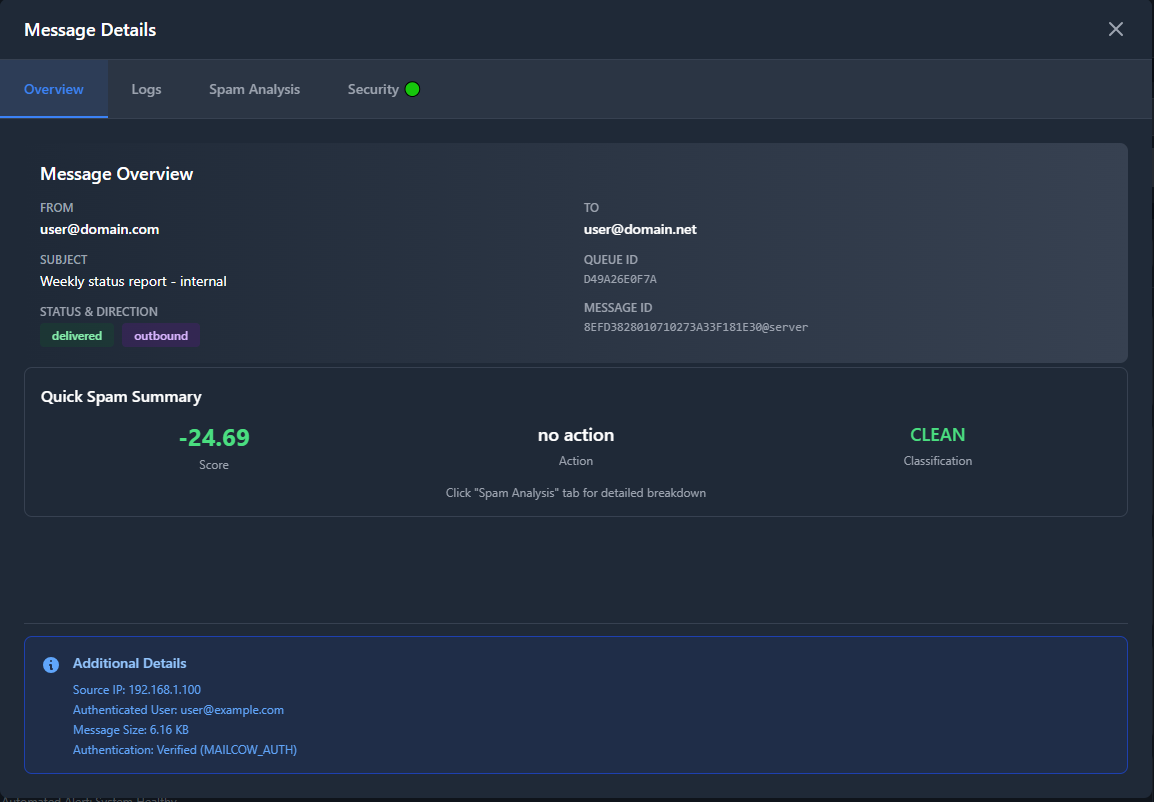The width and height of the screenshot is (1154, 802).
Task: Open the Logs tab
Action: pyautogui.click(x=146, y=89)
